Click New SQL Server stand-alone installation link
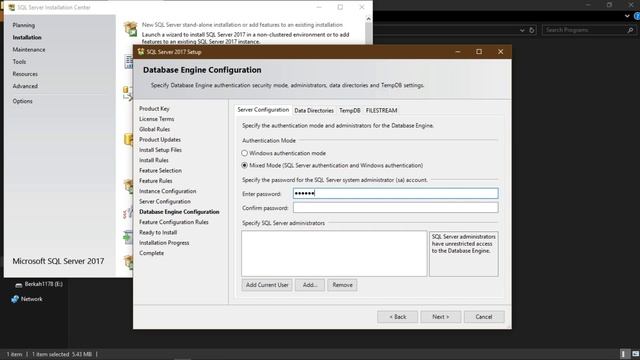This screenshot has width=640, height=360. point(242,25)
